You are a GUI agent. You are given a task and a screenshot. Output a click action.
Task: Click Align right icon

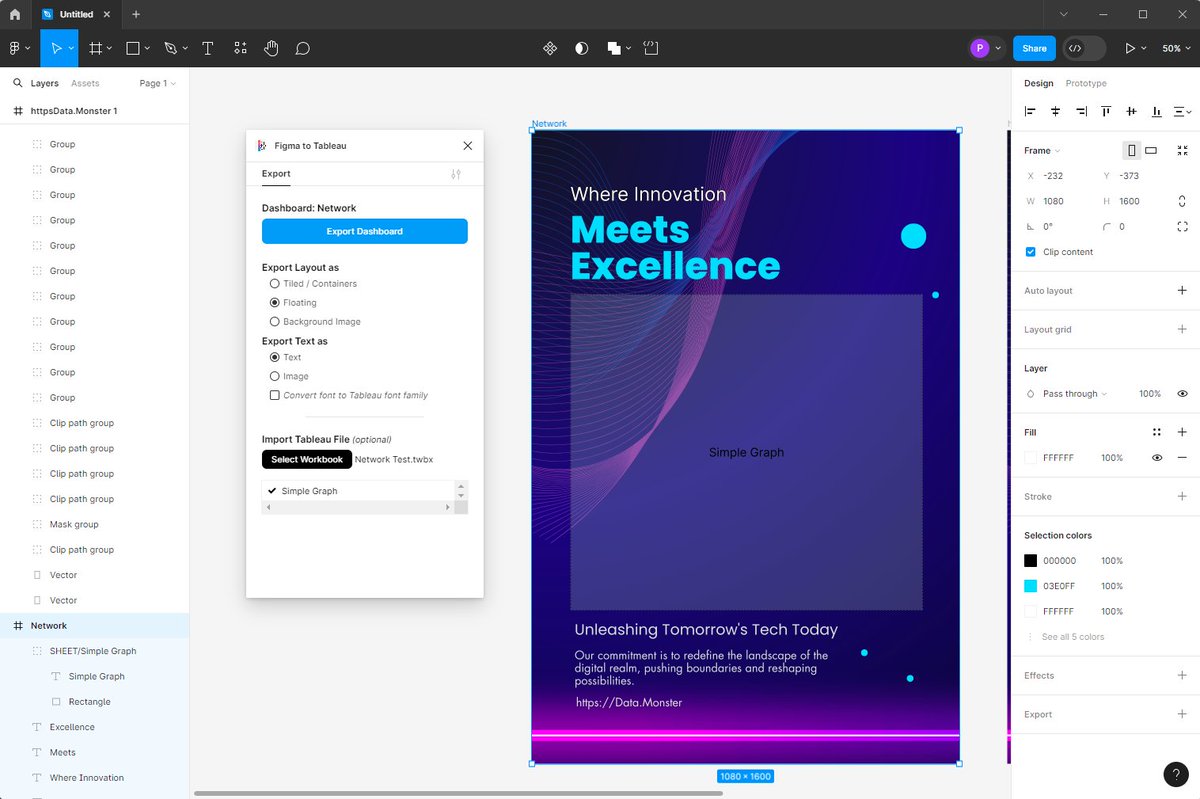click(1081, 112)
